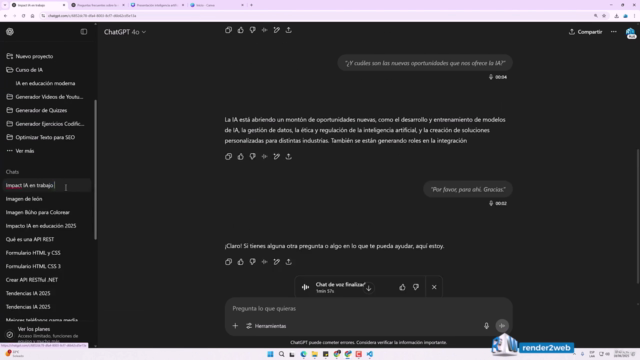Click the Pregunta lo que quieras input field
The height and width of the screenshot is (360, 640).
(x=368, y=309)
